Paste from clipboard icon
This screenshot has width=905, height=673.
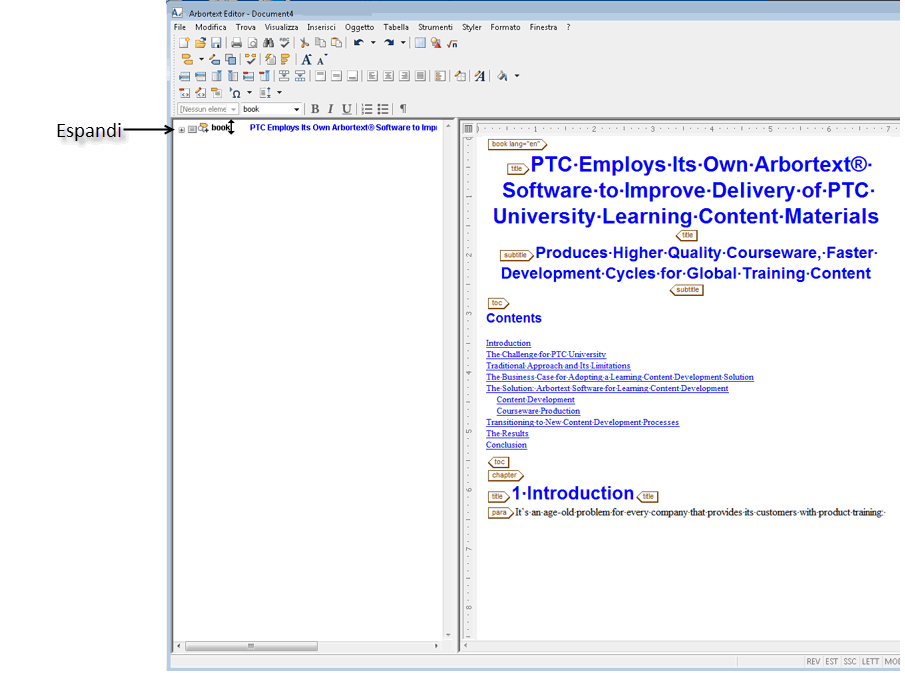(x=336, y=43)
